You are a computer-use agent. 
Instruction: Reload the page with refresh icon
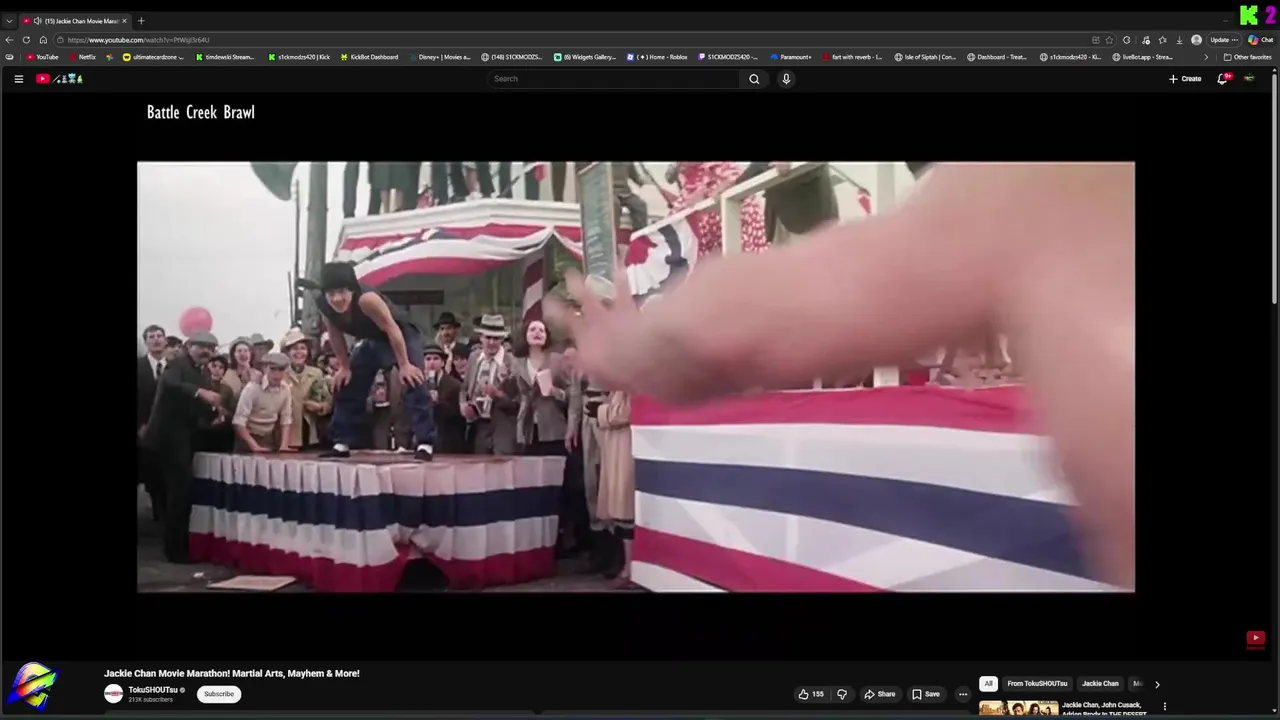[x=26, y=40]
